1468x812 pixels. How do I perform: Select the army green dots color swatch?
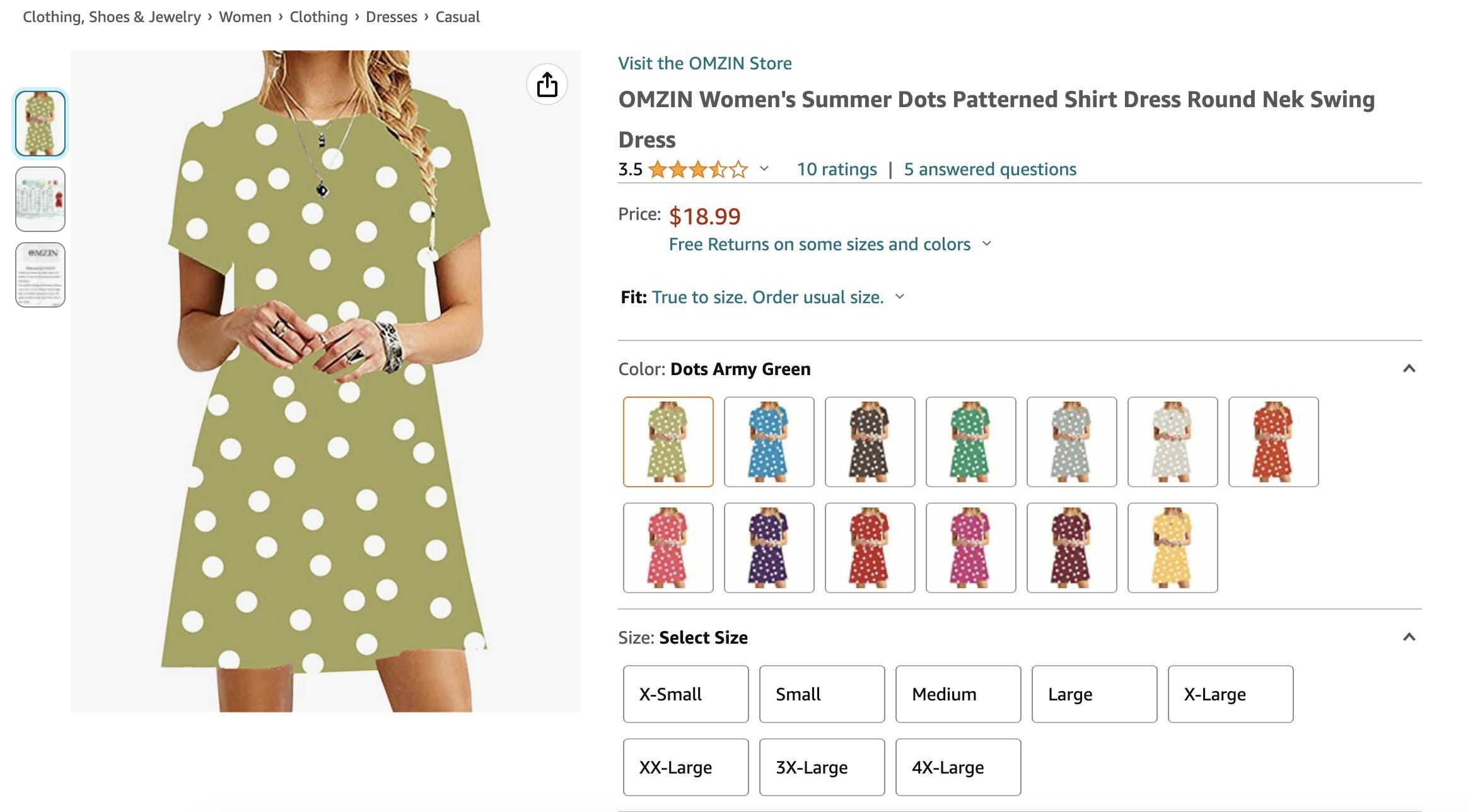668,441
